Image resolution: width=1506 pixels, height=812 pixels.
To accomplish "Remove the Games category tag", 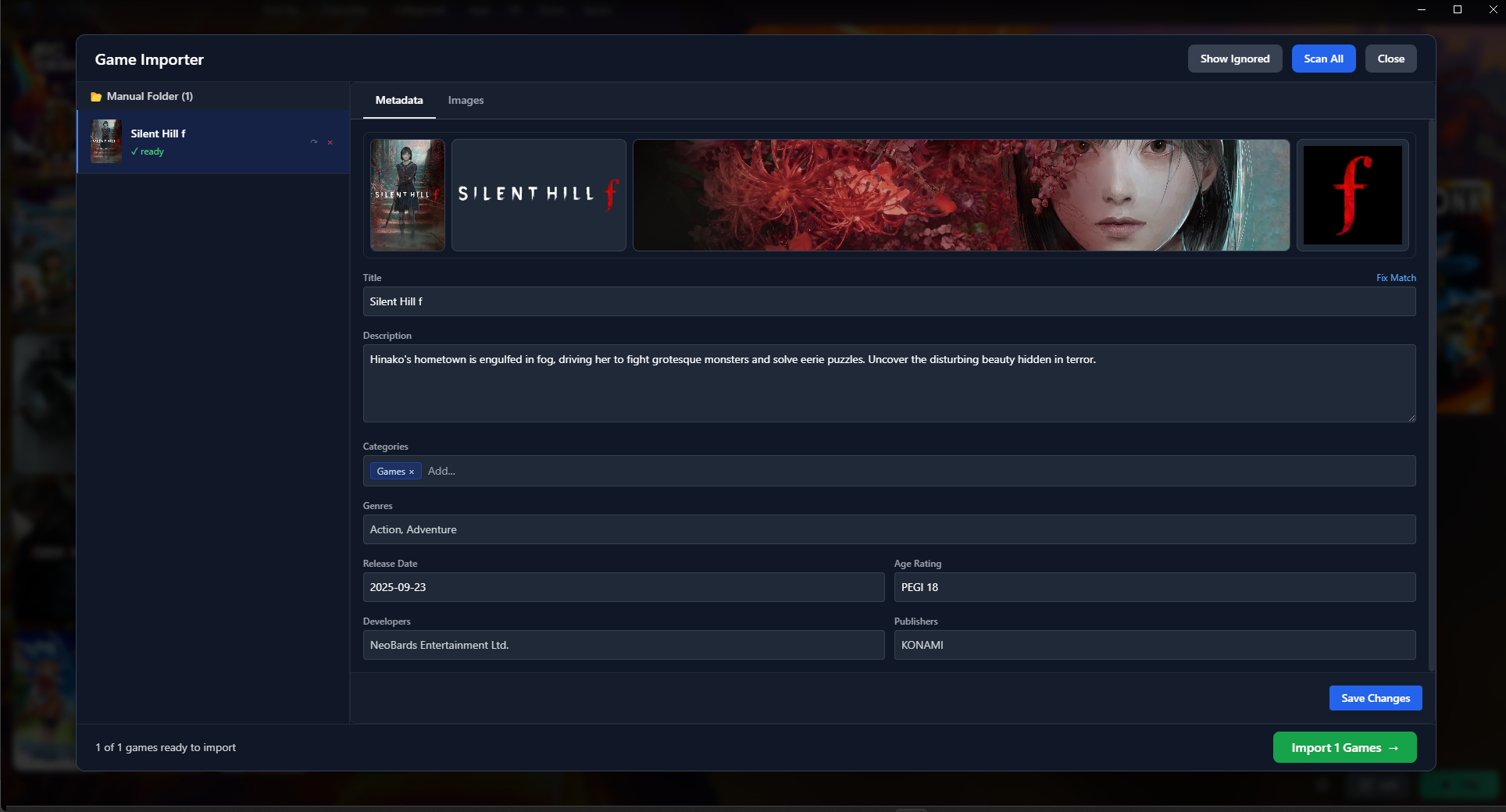I will (x=412, y=472).
